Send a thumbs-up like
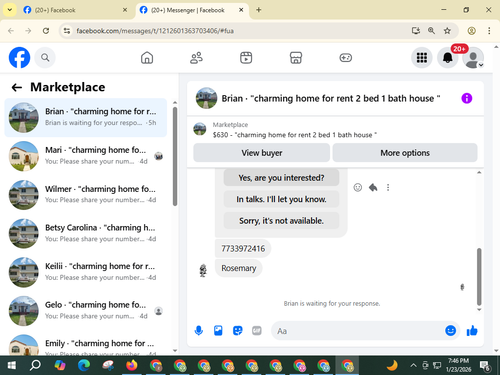The width and height of the screenshot is (500, 375). [472, 330]
